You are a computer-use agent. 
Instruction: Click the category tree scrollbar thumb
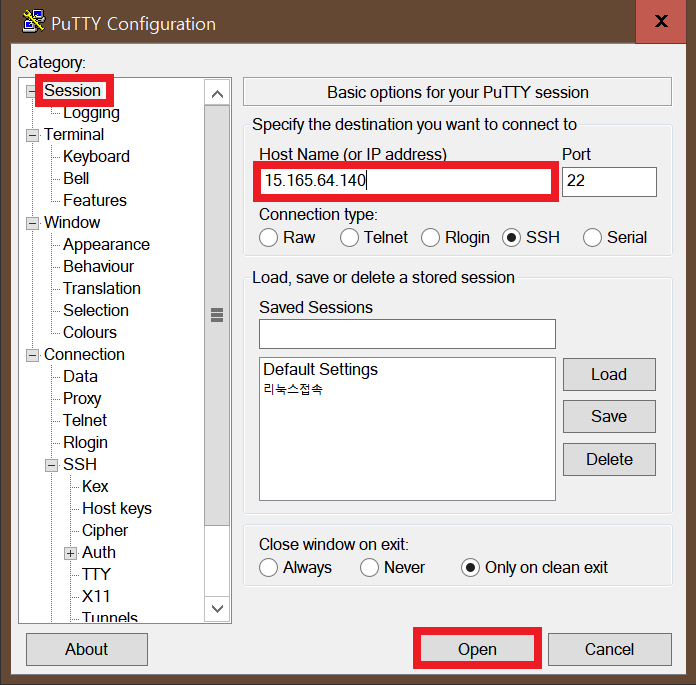click(x=217, y=315)
